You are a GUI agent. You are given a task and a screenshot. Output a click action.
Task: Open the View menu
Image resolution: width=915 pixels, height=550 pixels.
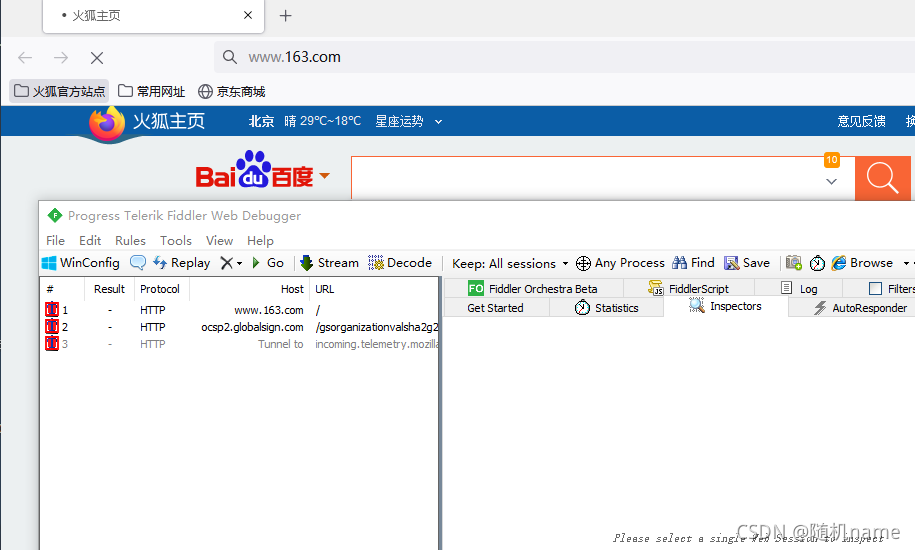click(219, 241)
